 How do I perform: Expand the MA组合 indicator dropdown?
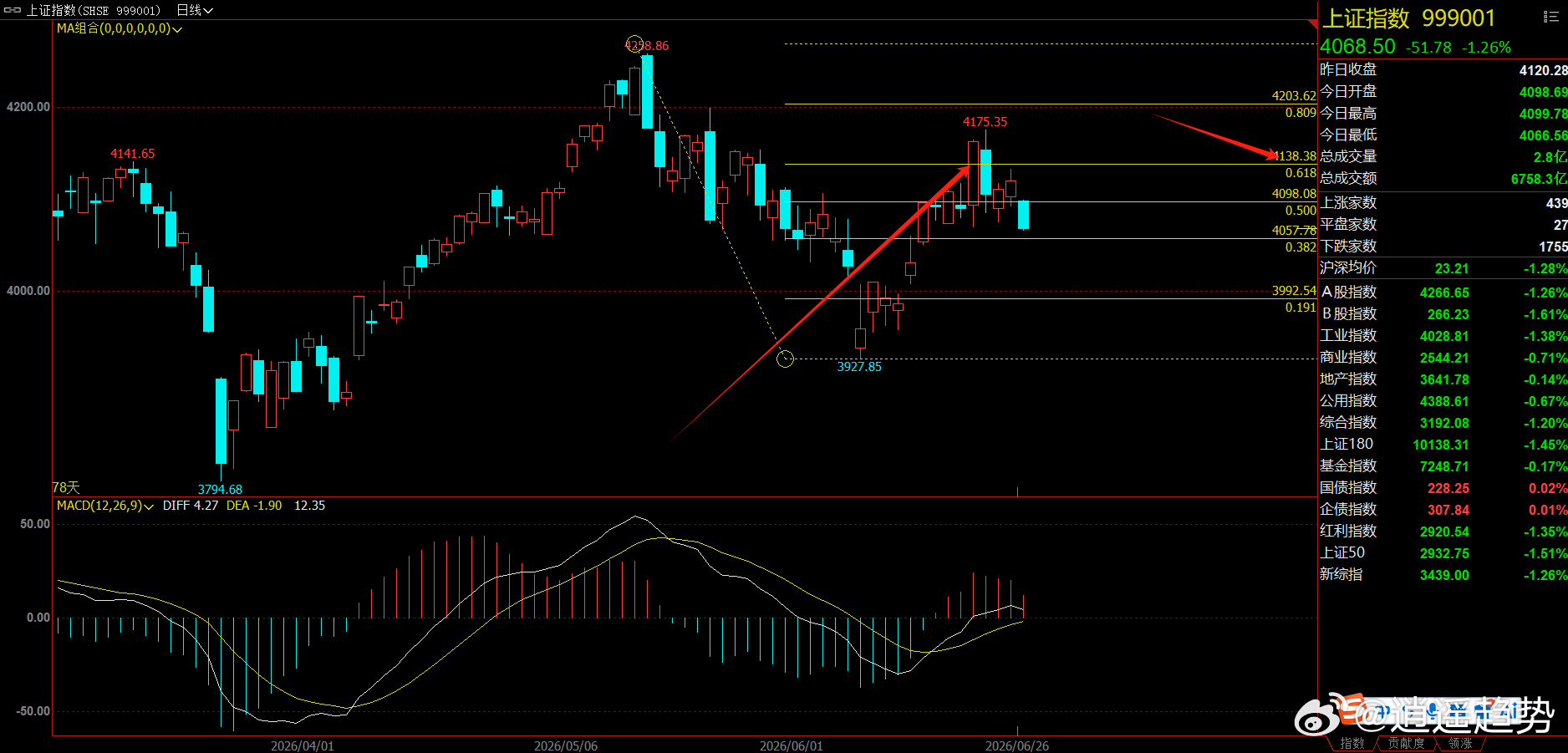(x=120, y=28)
